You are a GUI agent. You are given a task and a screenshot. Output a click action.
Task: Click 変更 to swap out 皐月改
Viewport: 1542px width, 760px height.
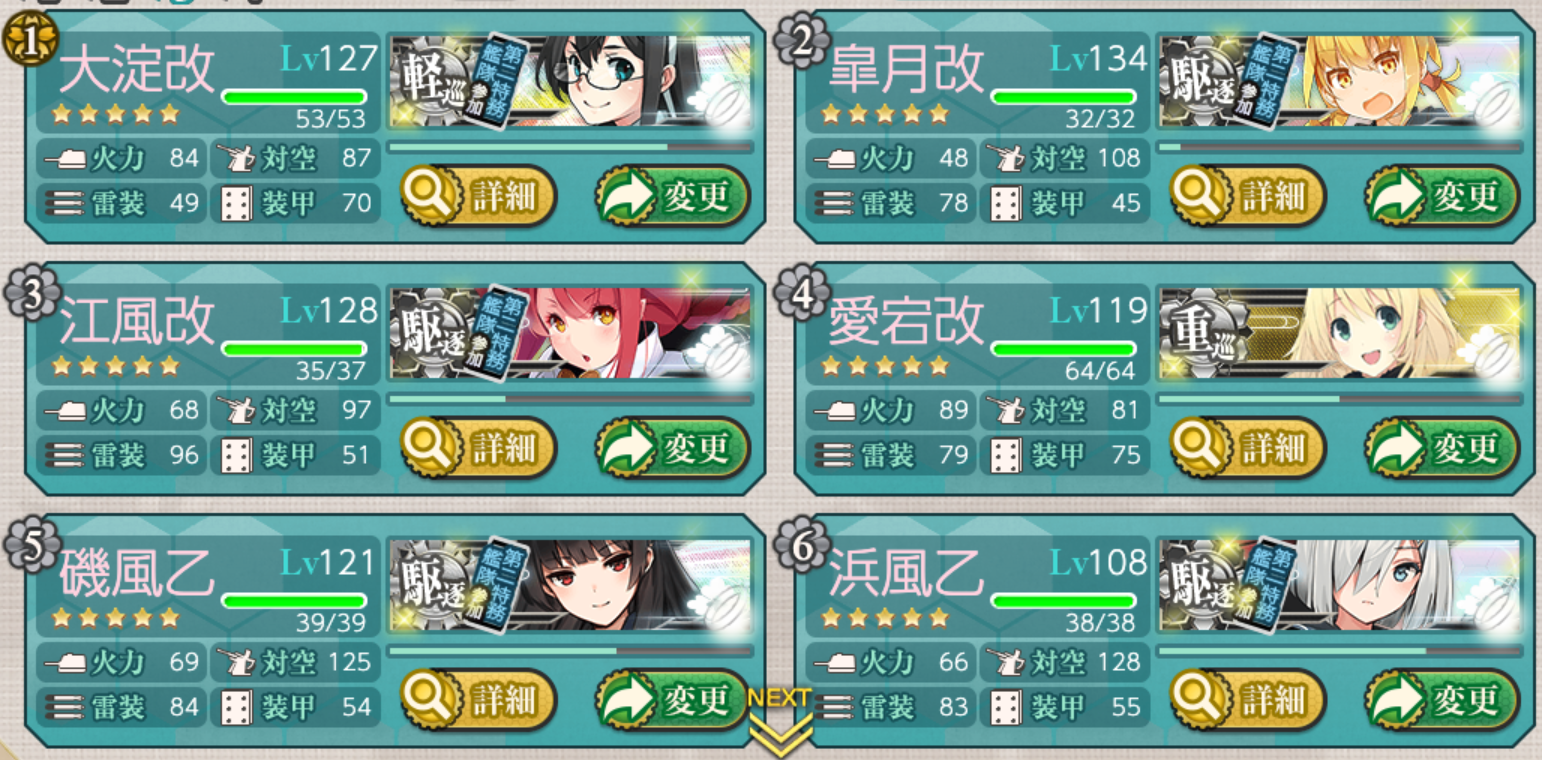coord(1442,196)
